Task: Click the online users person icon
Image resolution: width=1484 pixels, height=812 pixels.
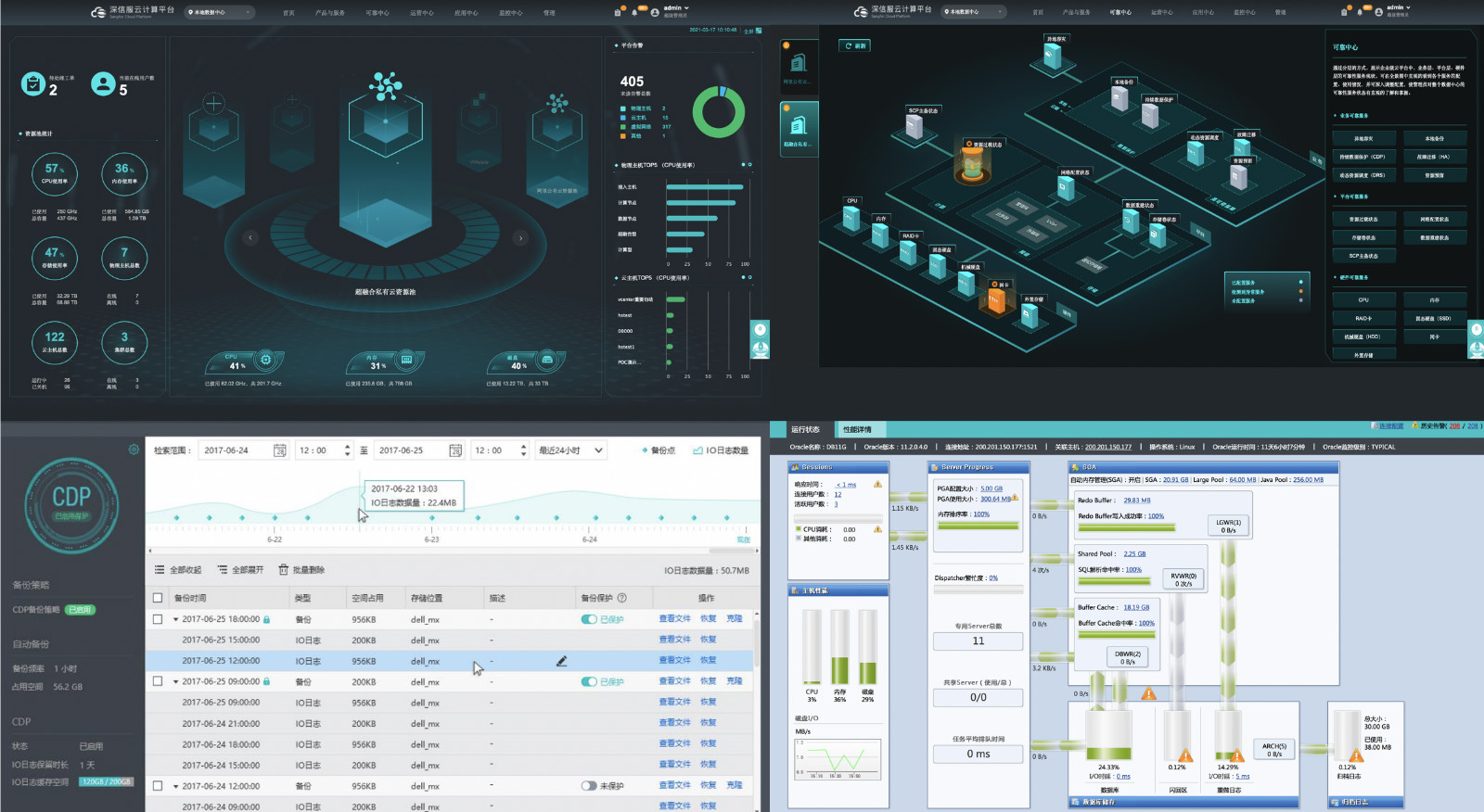Action: 103,84
